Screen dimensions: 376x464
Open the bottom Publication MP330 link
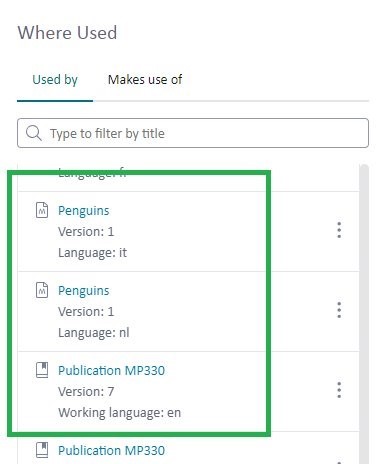[111, 451]
